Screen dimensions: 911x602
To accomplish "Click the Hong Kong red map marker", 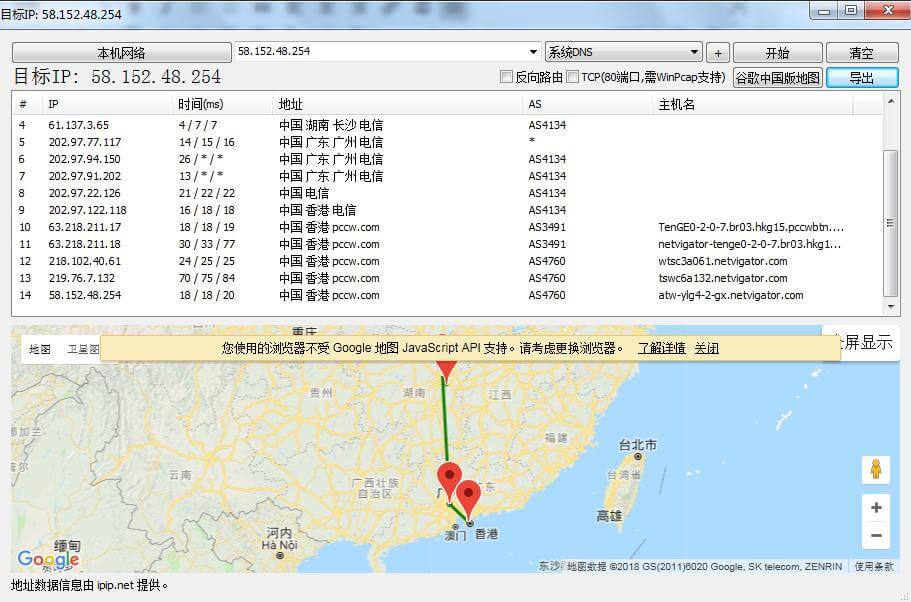I will 468,496.
